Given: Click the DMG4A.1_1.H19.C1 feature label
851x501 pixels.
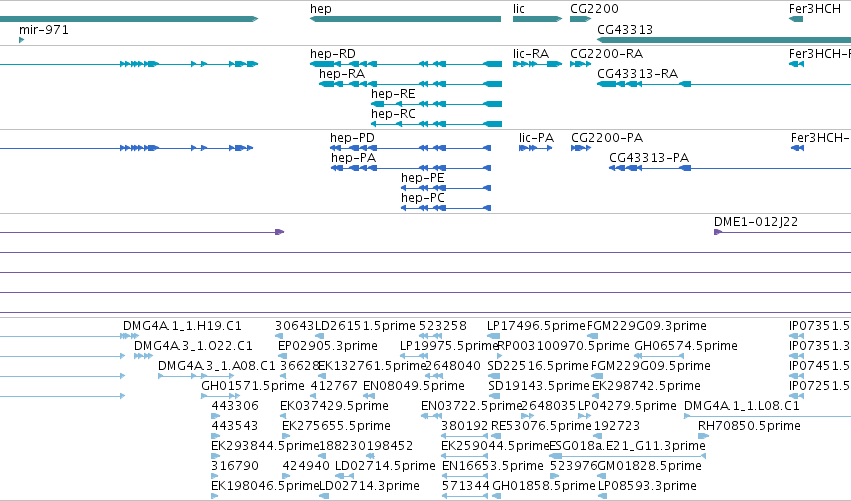Looking at the screenshot, I should coord(182,326).
